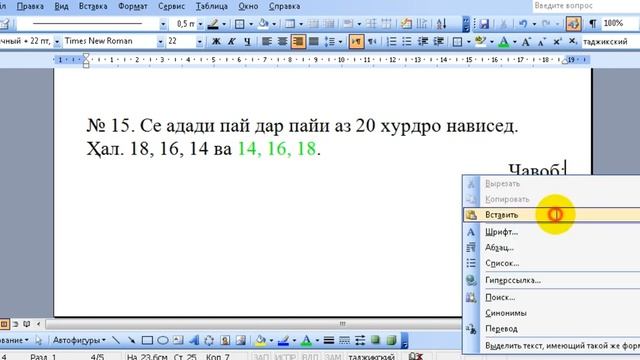Screen dimensions: 640x360
Task: Select the Line drawing tool
Action: [116, 340]
